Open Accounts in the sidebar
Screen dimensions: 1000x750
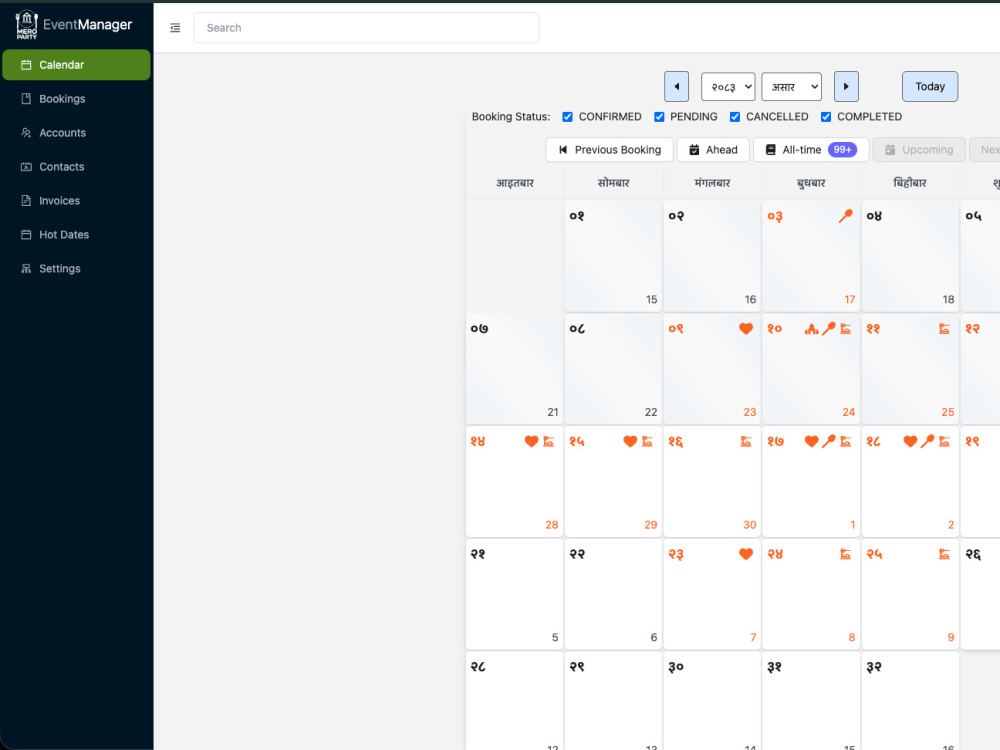pos(77,133)
